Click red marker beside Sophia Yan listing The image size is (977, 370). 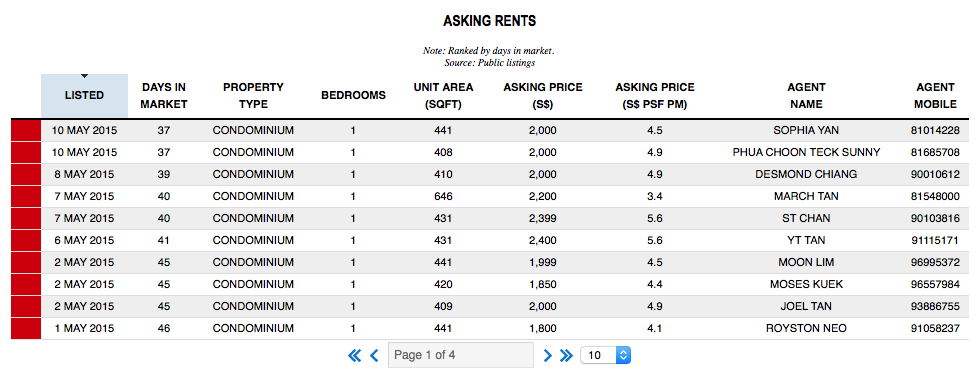[x=26, y=131]
